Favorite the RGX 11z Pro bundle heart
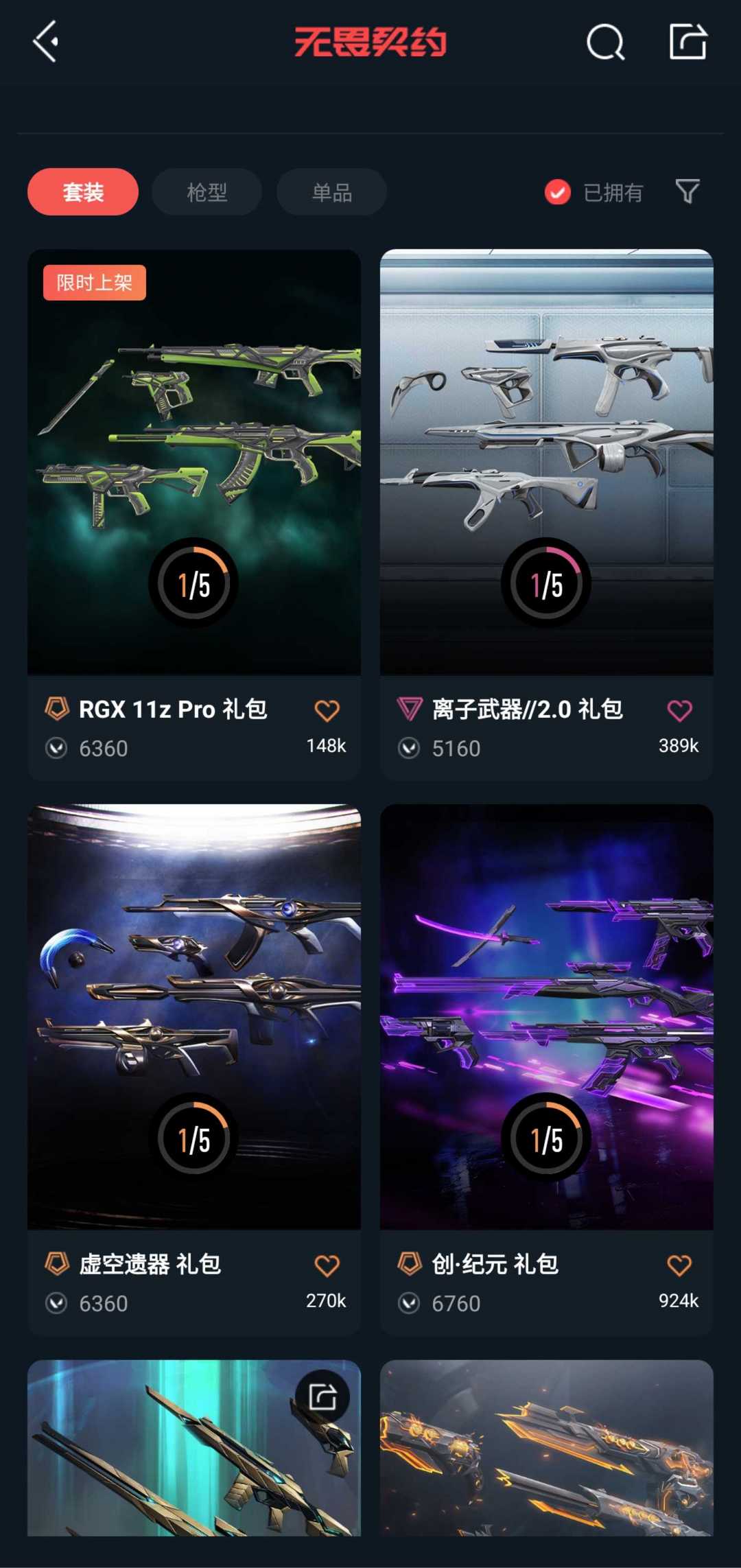 327,711
